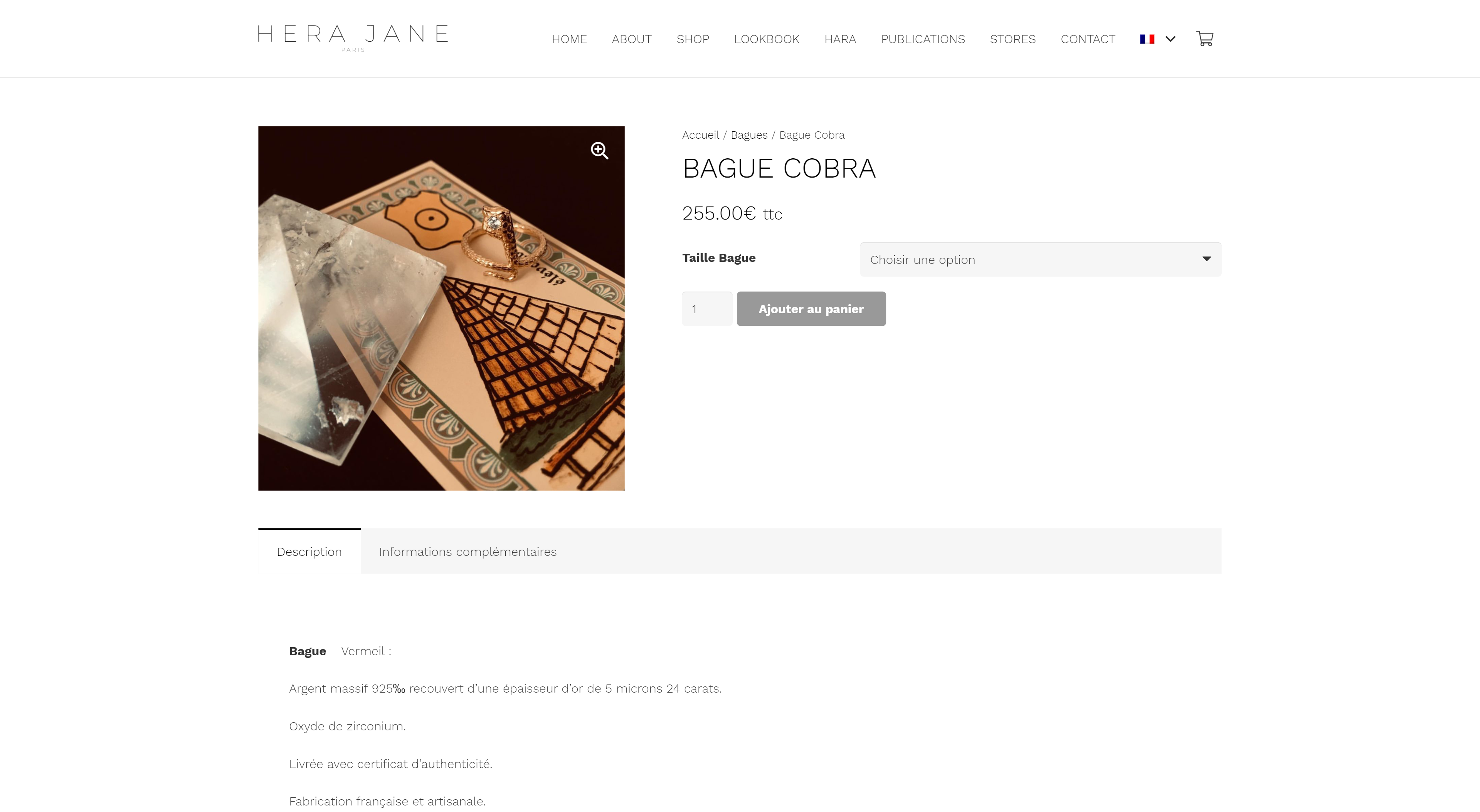Expand the language selector chevron
Viewport: 1480px width, 812px height.
pos(1171,39)
